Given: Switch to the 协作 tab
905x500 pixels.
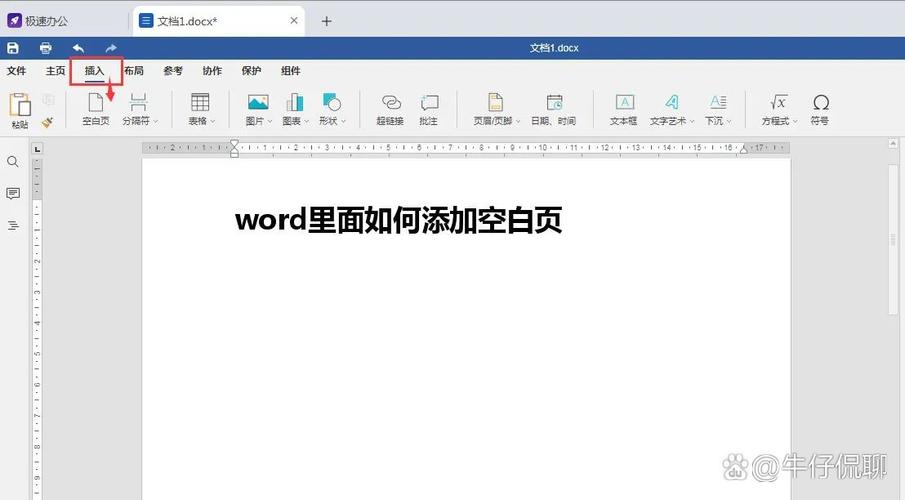Looking at the screenshot, I should click(212, 71).
